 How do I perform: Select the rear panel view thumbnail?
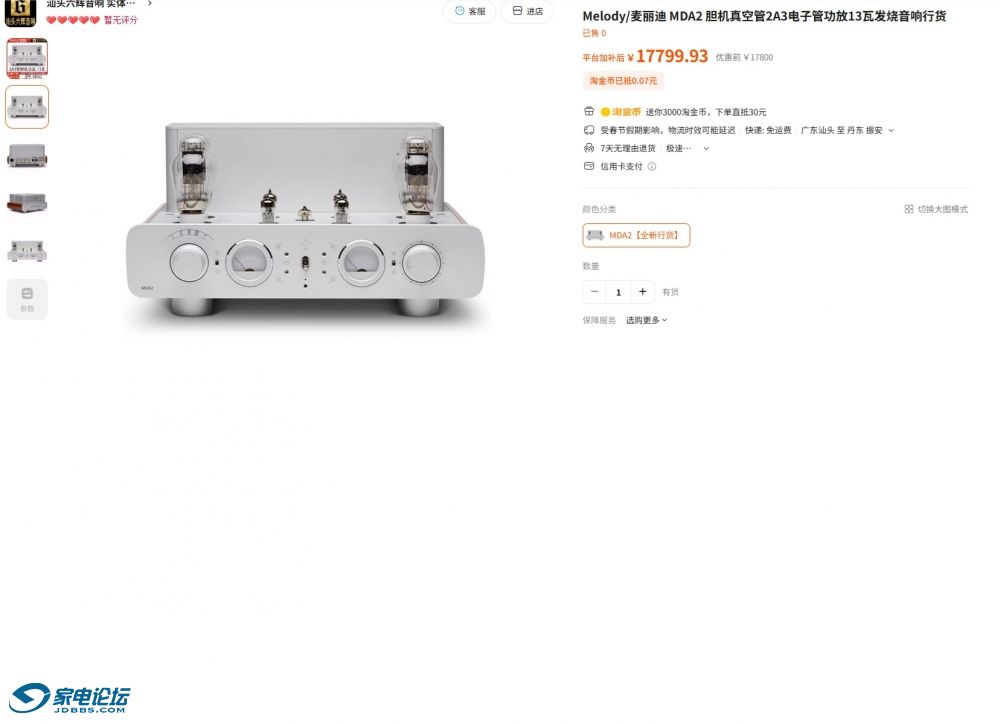[x=27, y=155]
